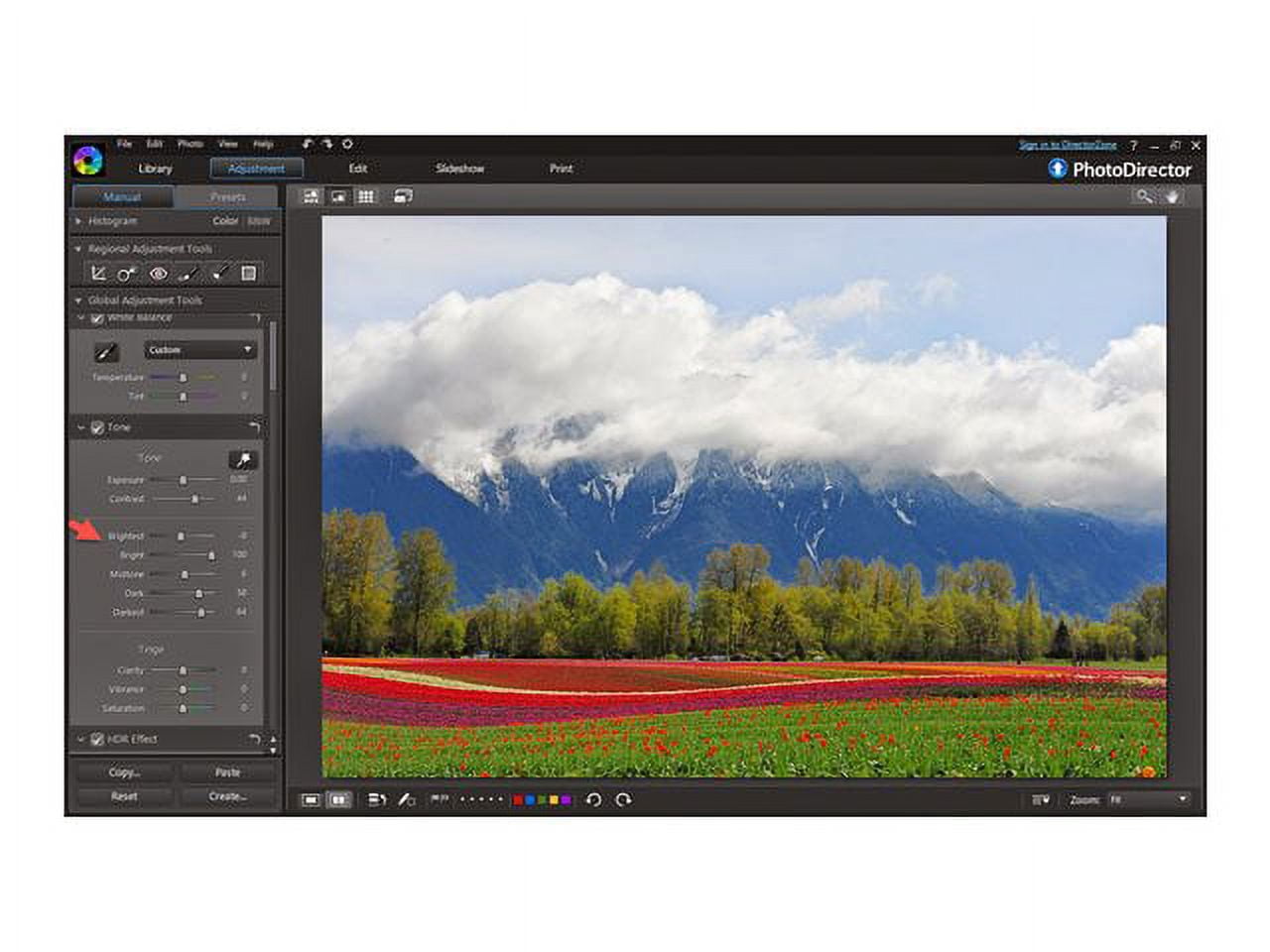Go to the Slideshow tab

460,169
